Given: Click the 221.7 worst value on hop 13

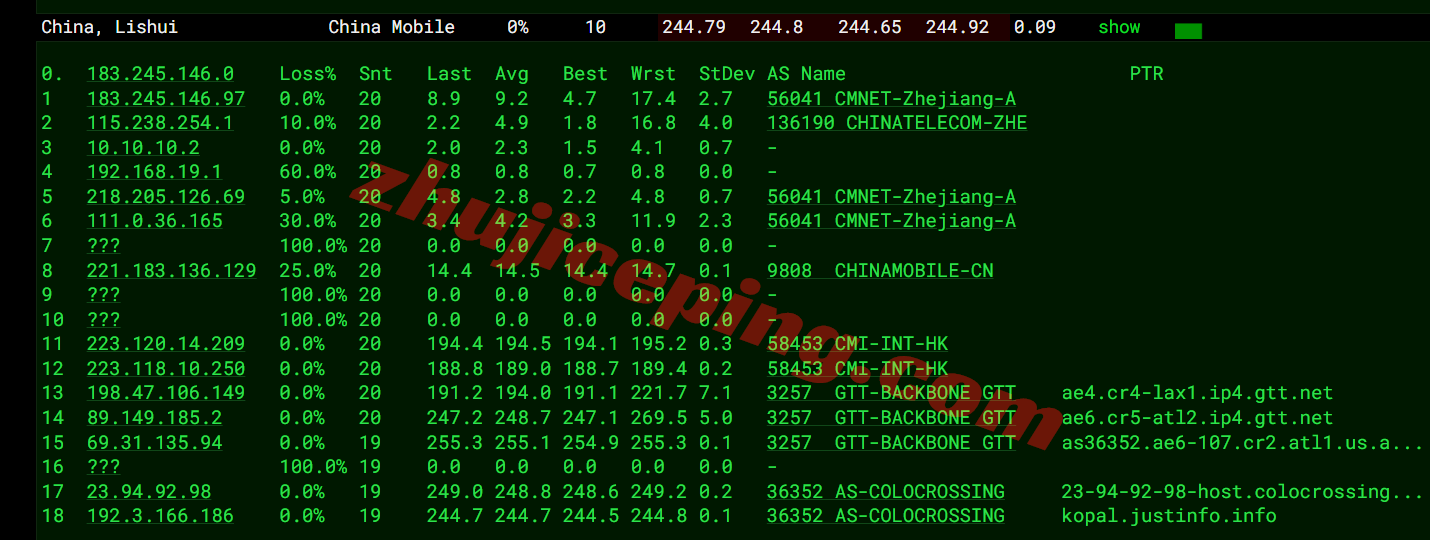Looking at the screenshot, I should [x=653, y=393].
